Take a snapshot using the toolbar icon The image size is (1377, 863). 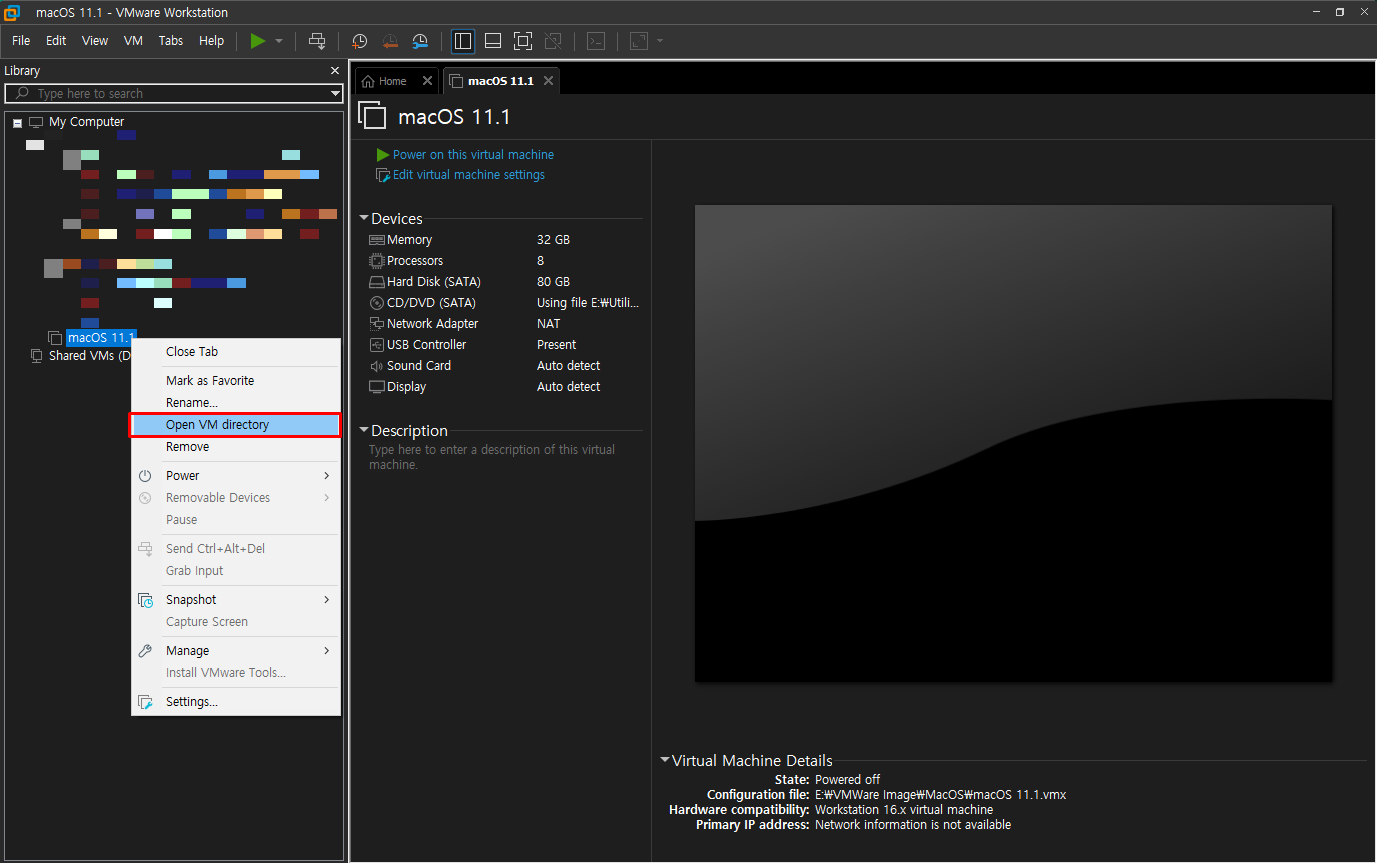tap(360, 41)
